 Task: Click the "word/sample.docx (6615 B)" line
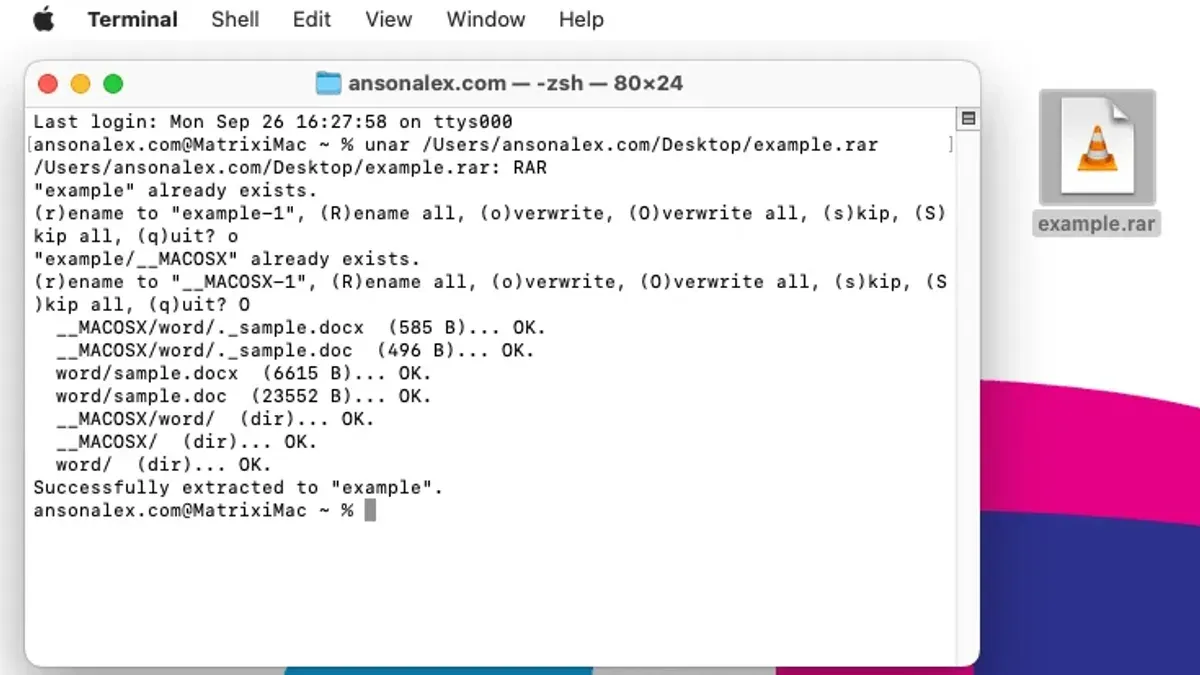[x=243, y=374]
